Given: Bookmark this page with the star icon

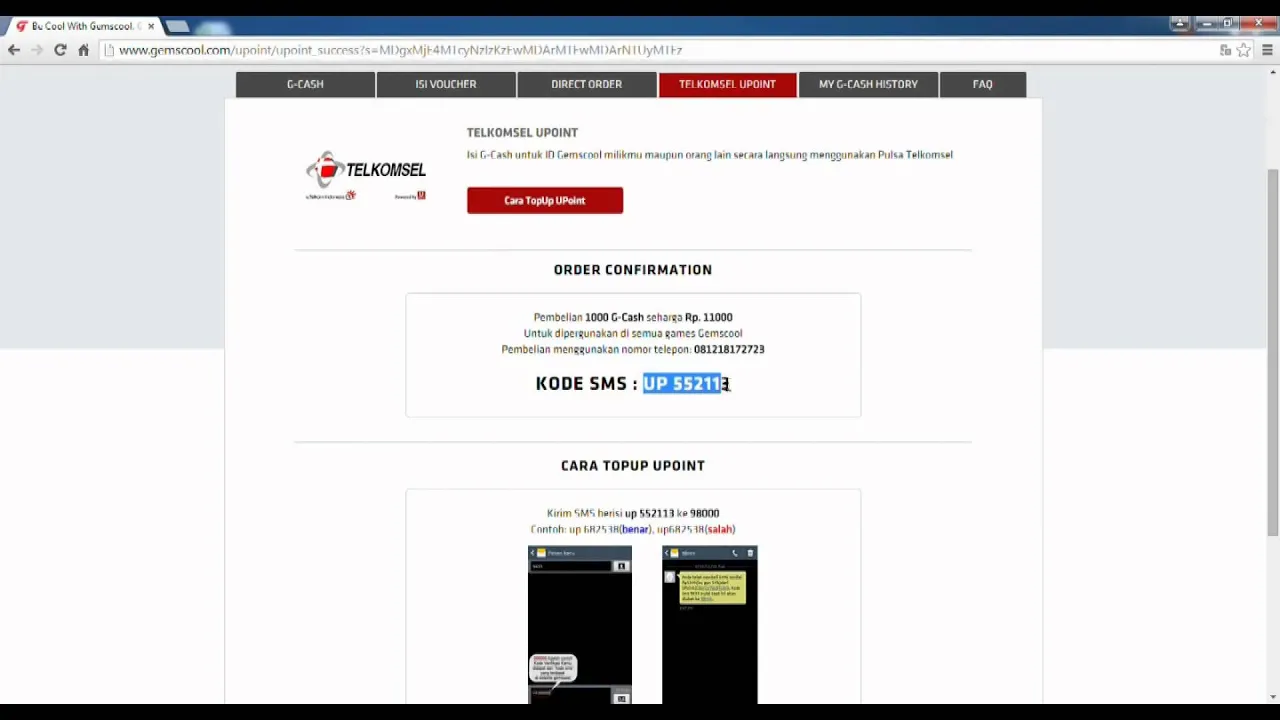Looking at the screenshot, I should coord(1244,50).
